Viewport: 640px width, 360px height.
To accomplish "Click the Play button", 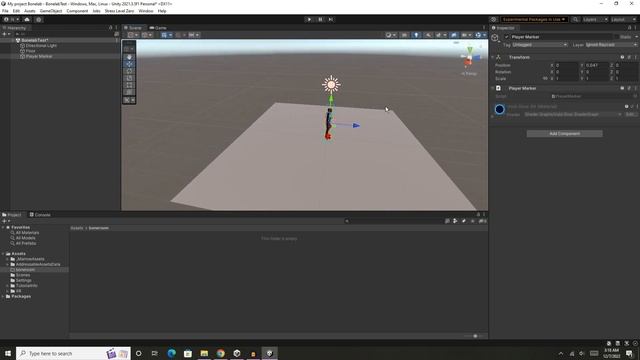I will (x=309, y=19).
